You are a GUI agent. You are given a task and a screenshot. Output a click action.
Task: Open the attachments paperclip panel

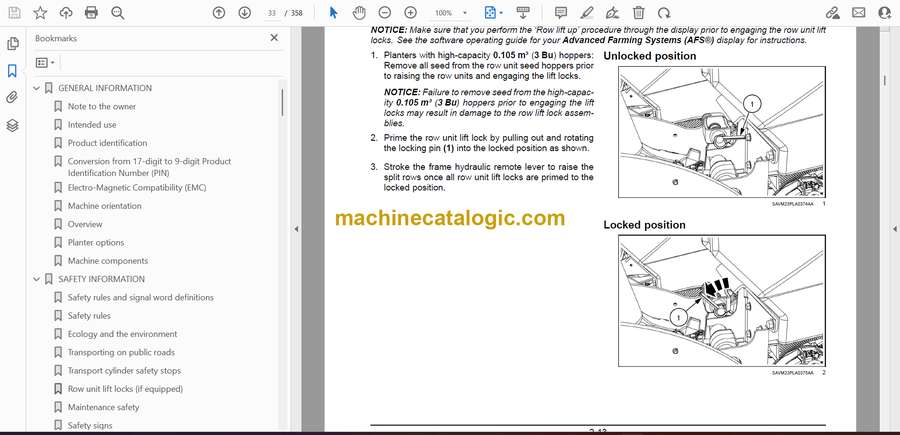[12, 98]
